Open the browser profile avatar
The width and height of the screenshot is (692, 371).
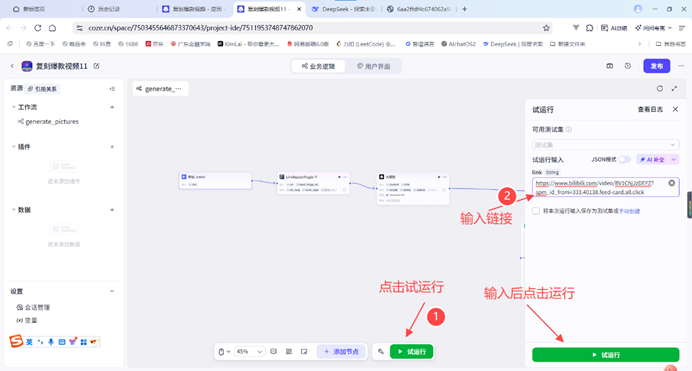[x=638, y=9]
